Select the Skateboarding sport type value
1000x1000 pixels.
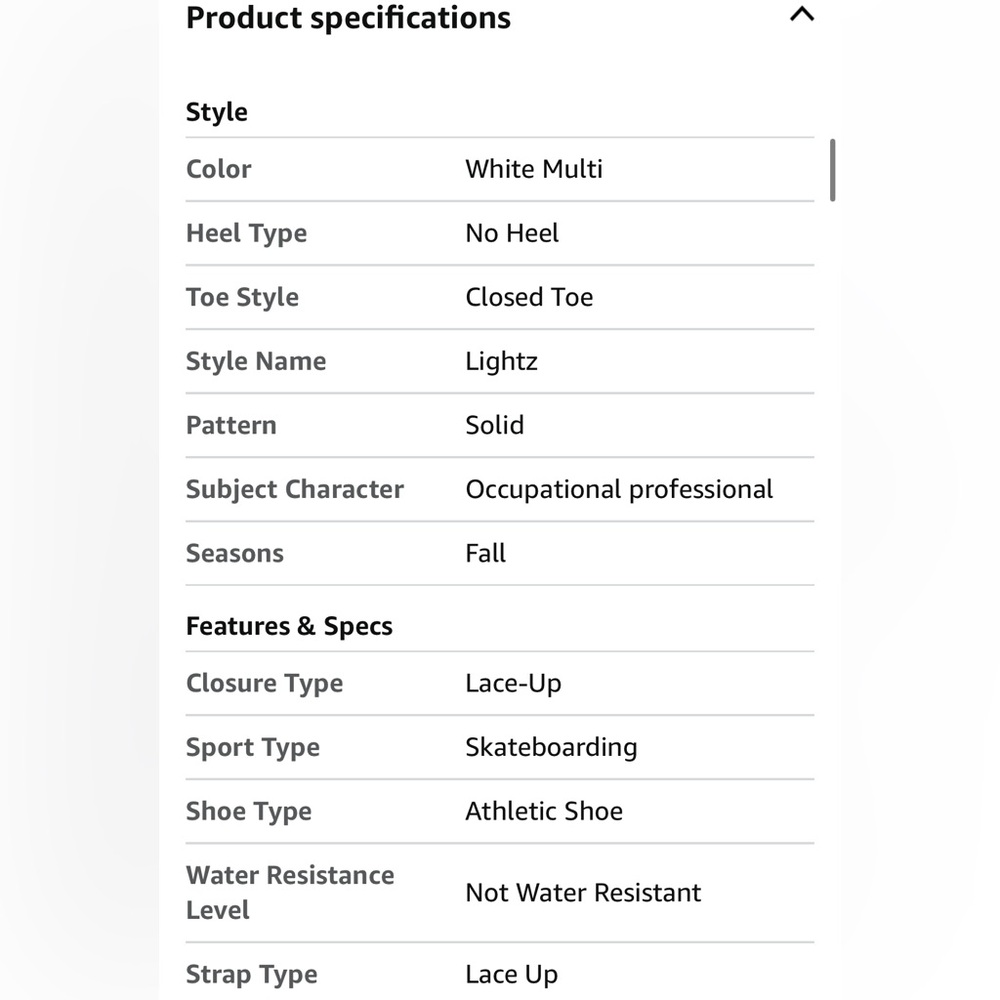pos(551,747)
